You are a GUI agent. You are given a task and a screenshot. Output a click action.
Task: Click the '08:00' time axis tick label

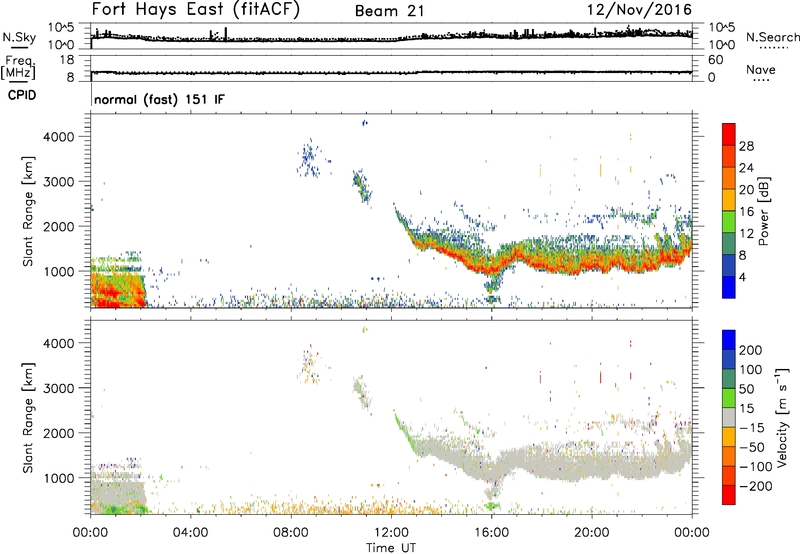(291, 533)
